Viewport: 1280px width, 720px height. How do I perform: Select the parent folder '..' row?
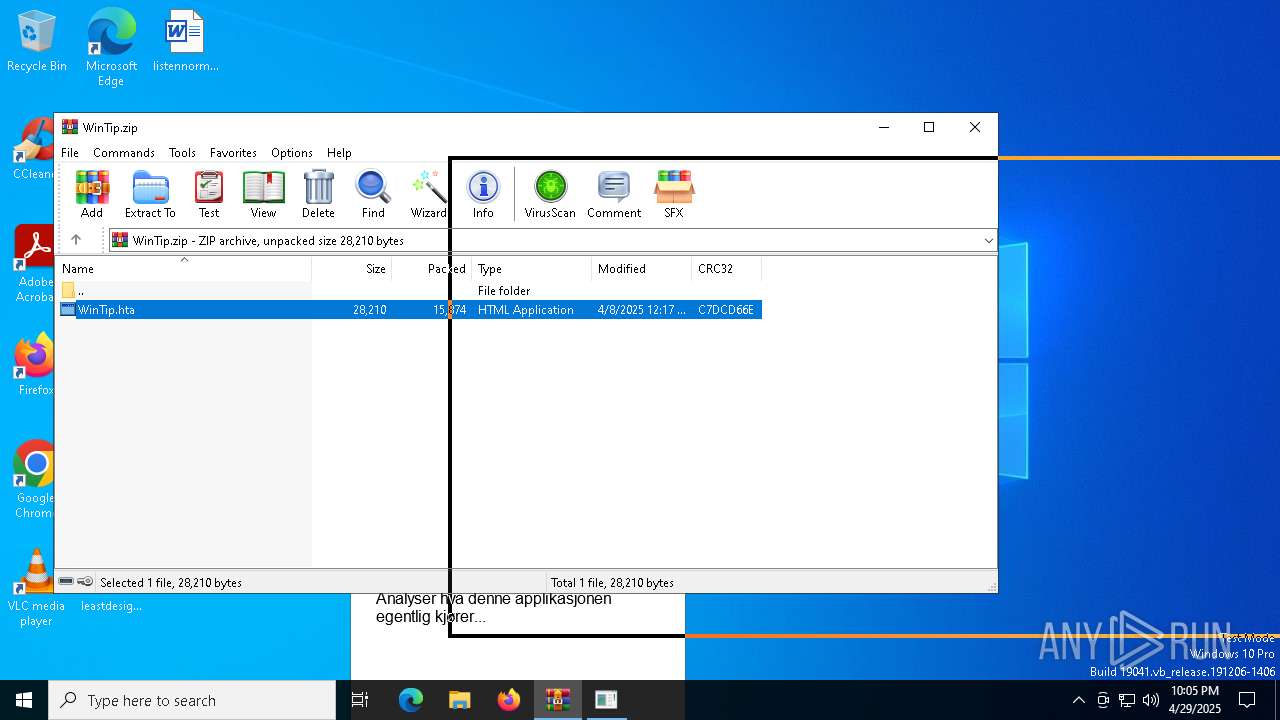410,290
